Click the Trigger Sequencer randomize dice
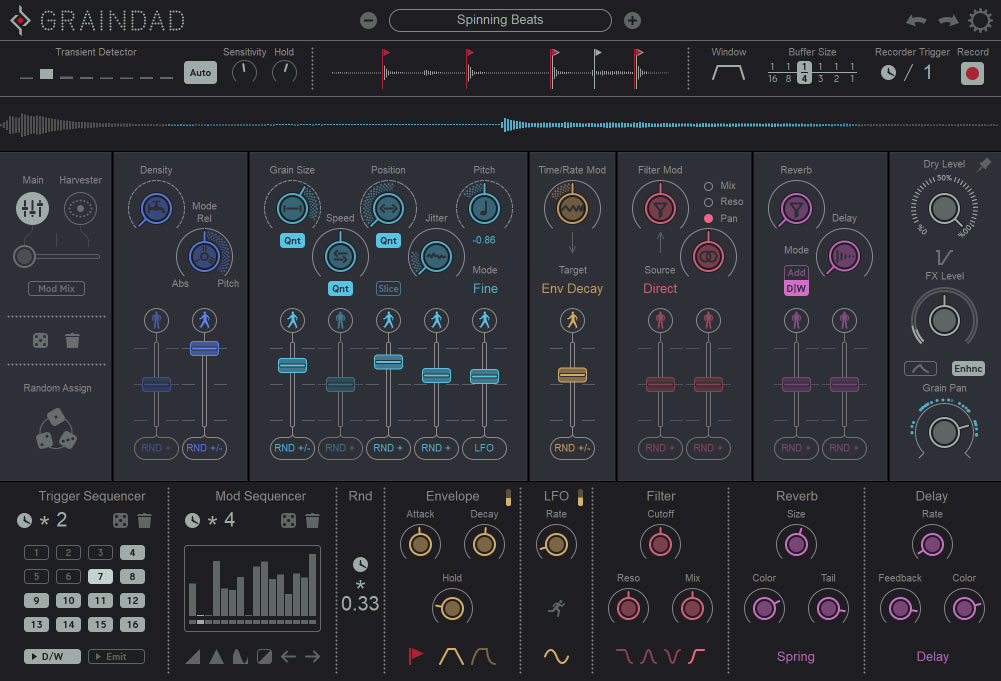This screenshot has height=681, width=1001. click(120, 521)
